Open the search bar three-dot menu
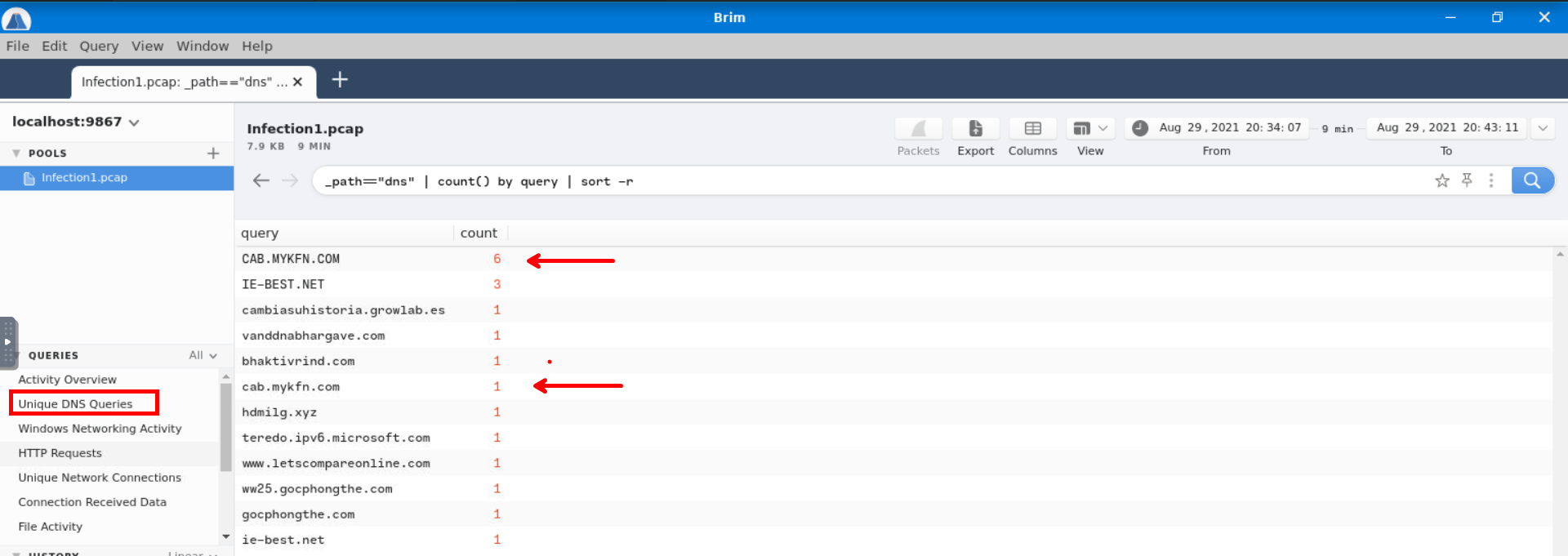The image size is (1568, 556). (x=1491, y=180)
